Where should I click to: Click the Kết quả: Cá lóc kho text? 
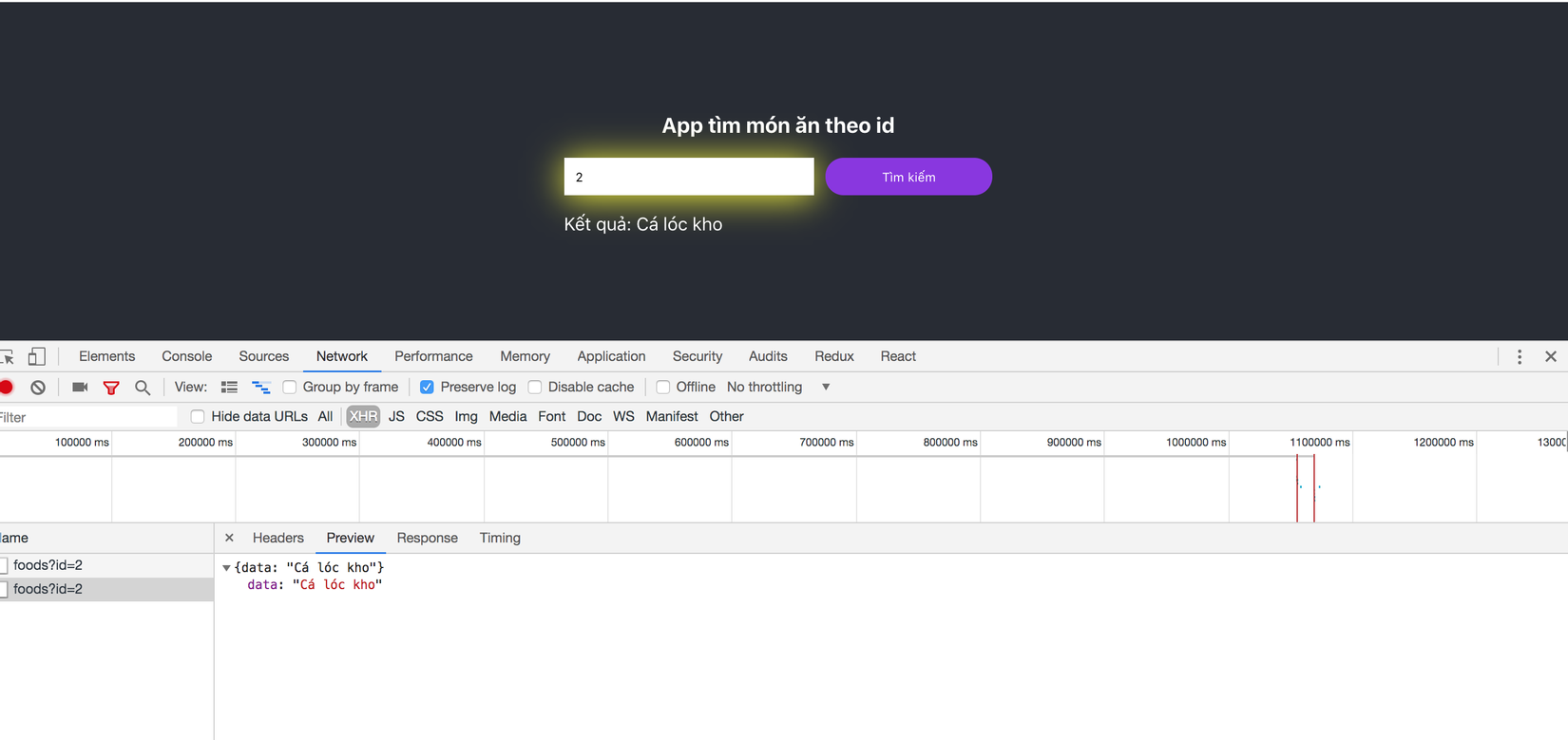coord(643,225)
